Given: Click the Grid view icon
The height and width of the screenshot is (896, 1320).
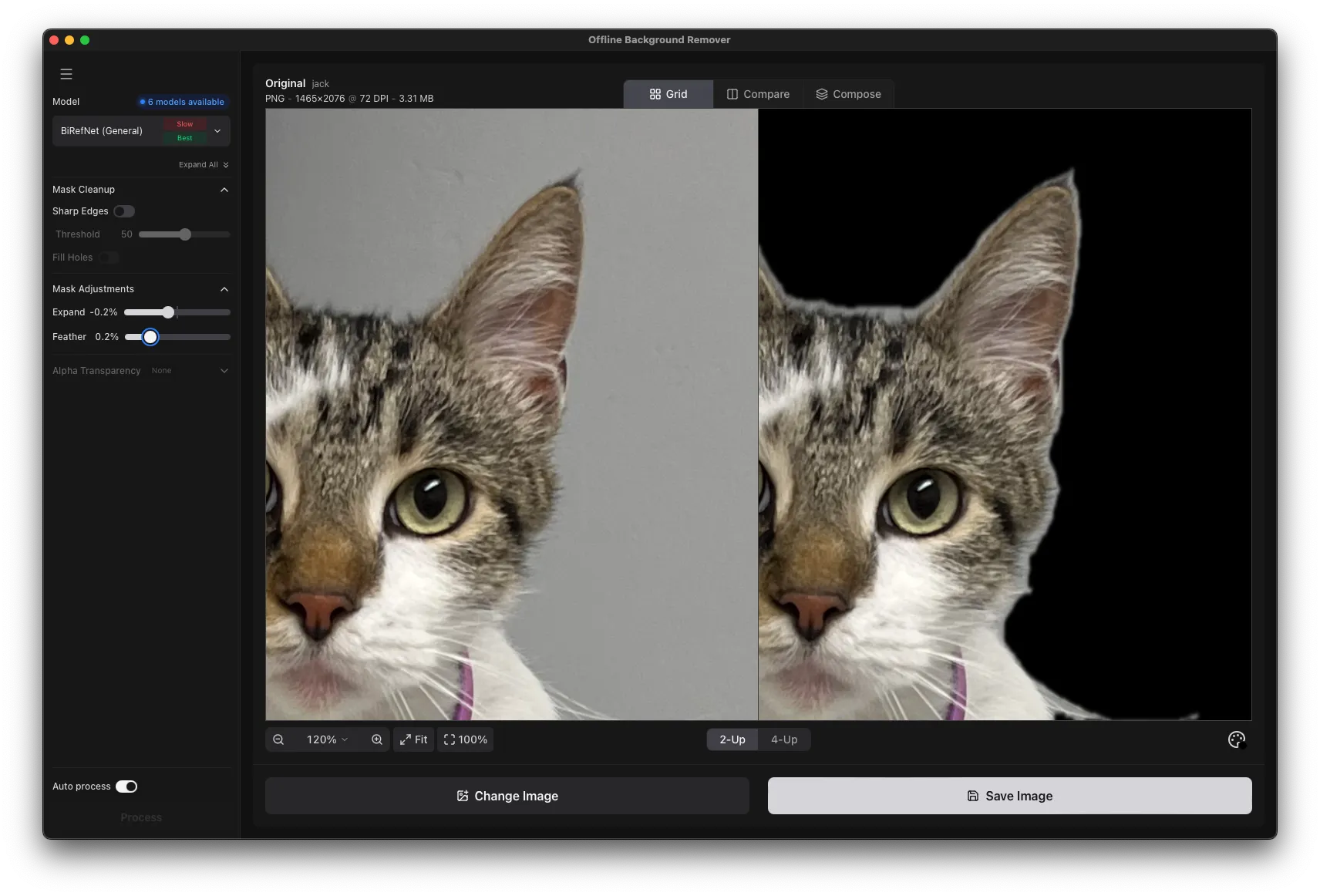Looking at the screenshot, I should click(x=655, y=93).
